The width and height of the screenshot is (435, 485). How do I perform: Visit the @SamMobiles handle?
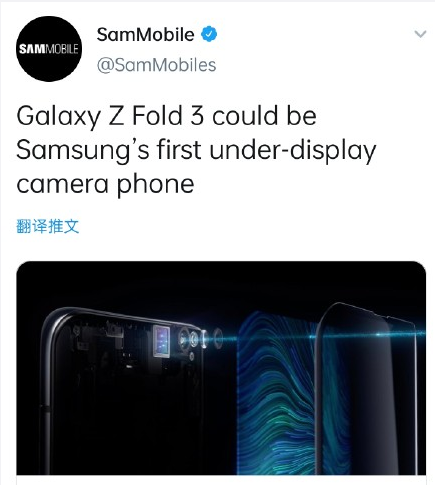(156, 65)
